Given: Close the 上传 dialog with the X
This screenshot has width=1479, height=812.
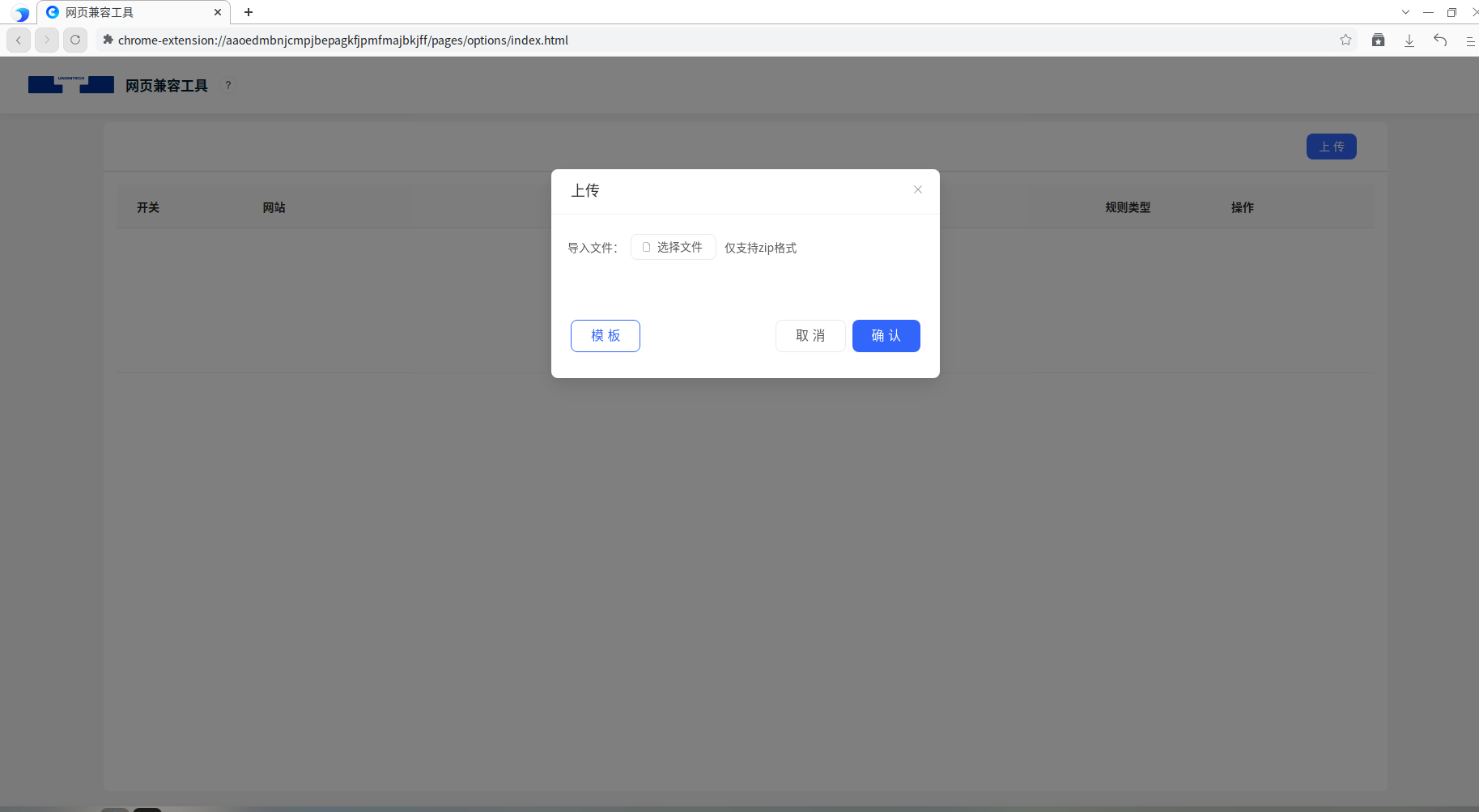Looking at the screenshot, I should click(x=917, y=189).
